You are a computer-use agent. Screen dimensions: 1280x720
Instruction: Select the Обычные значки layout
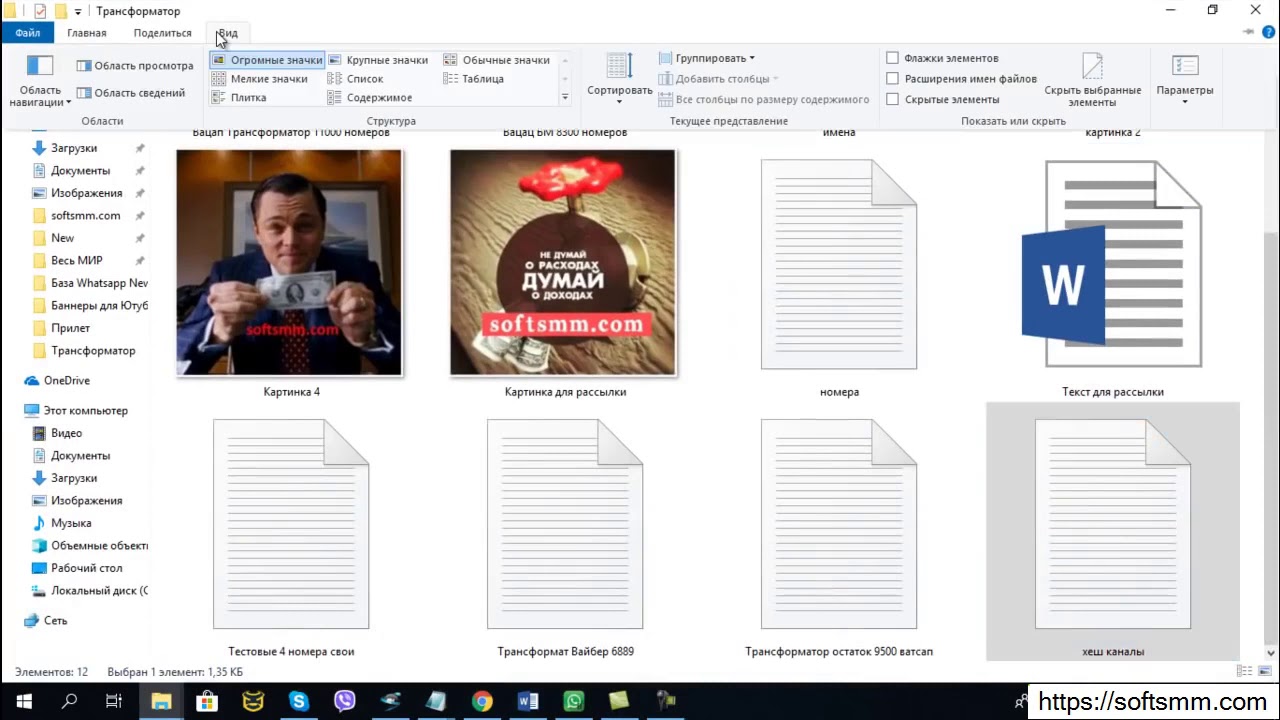(x=497, y=60)
